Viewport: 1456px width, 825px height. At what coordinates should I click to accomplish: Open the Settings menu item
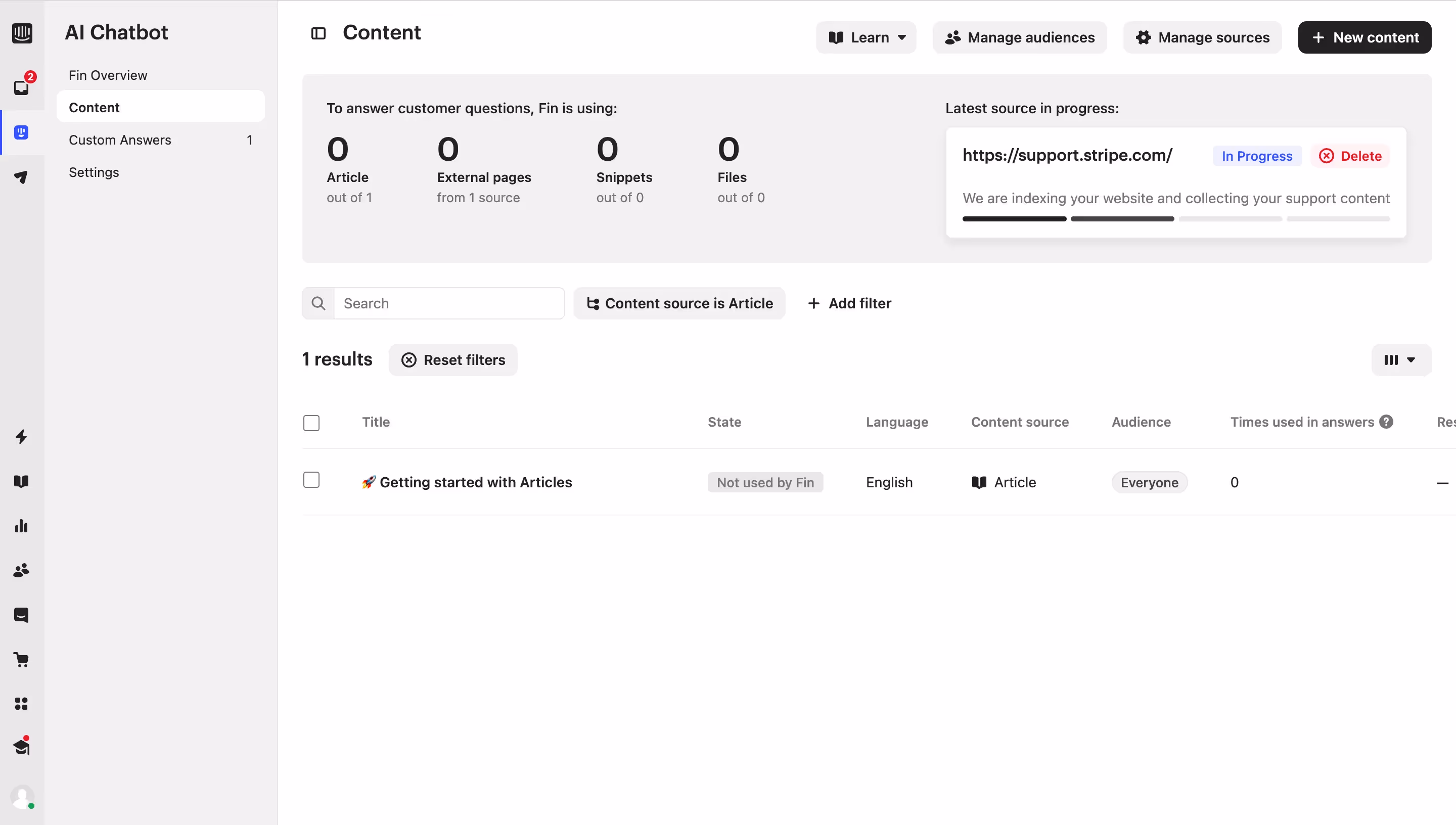[94, 172]
